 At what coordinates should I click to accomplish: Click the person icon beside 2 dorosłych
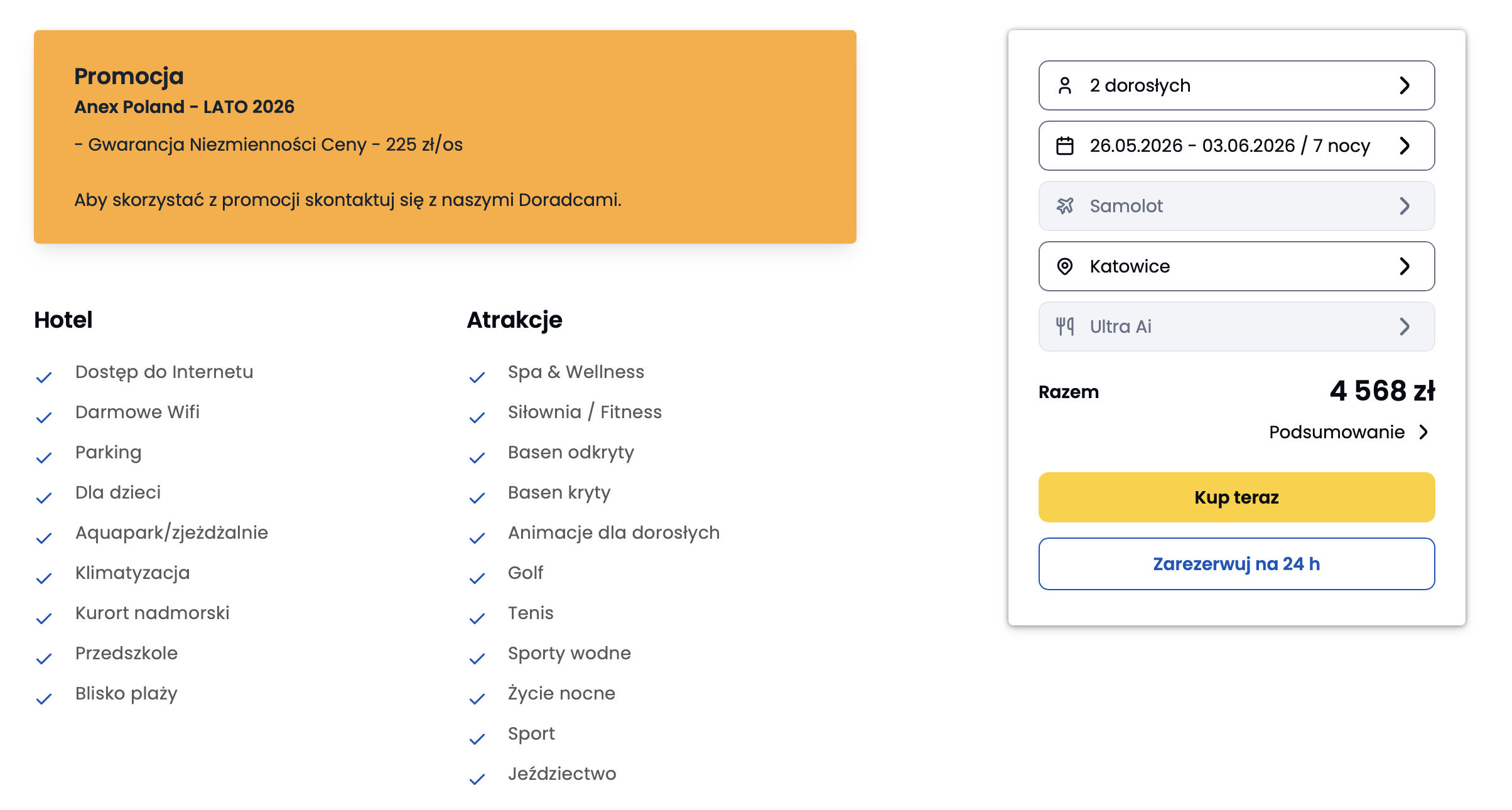click(1064, 85)
